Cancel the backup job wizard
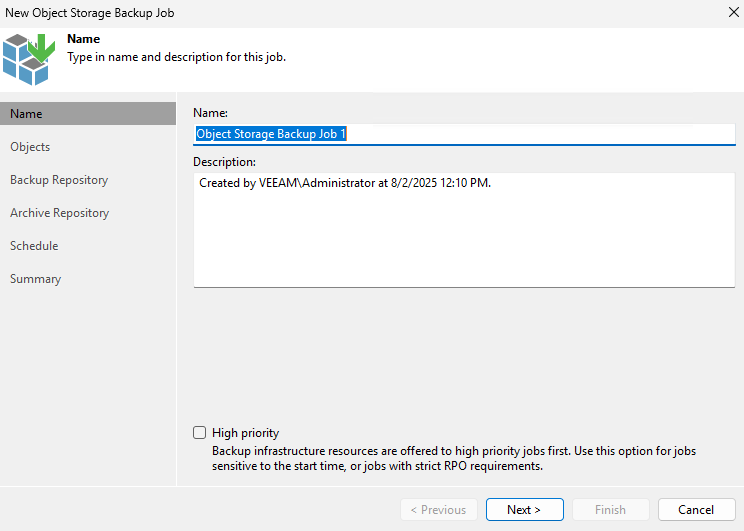Screen dimensions: 744x531 tap(696, 509)
